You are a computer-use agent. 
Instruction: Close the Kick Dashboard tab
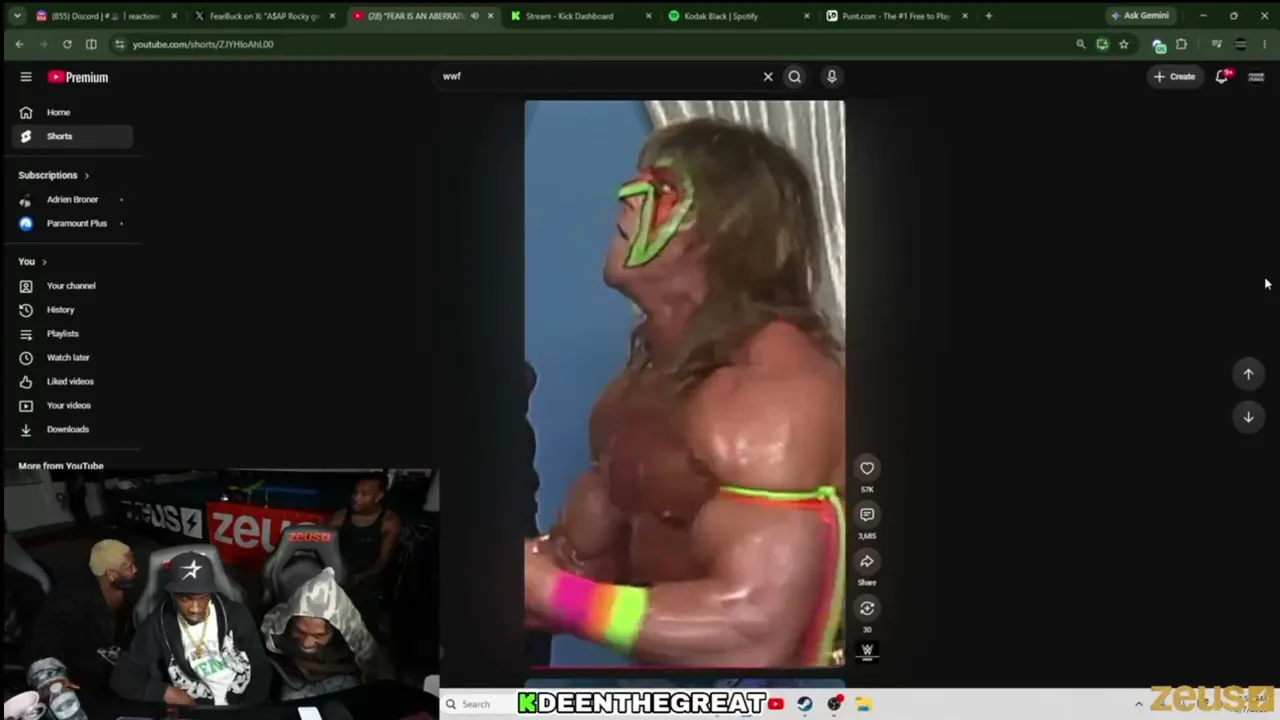click(648, 16)
